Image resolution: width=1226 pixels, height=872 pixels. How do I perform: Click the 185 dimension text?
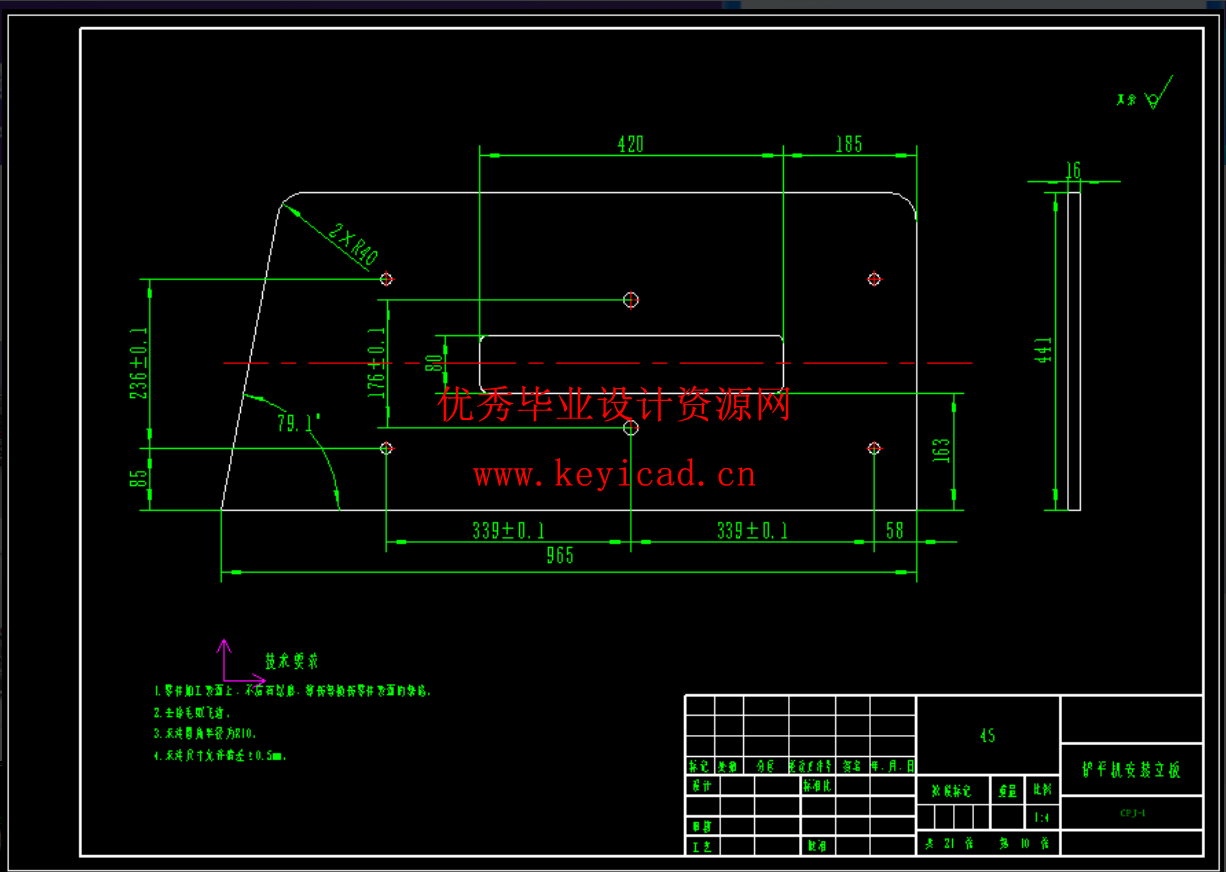click(848, 145)
